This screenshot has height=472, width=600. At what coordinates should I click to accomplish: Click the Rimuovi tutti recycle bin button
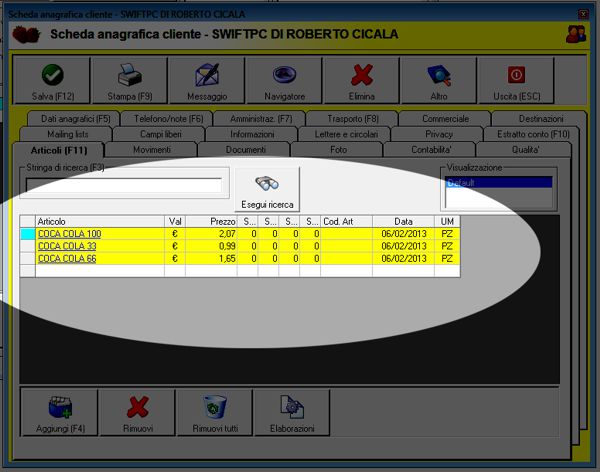pos(215,413)
